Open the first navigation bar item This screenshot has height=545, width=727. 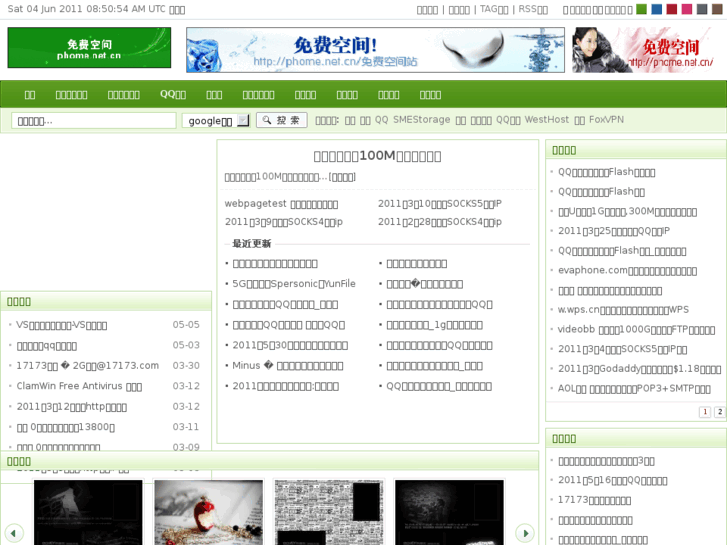(30, 95)
